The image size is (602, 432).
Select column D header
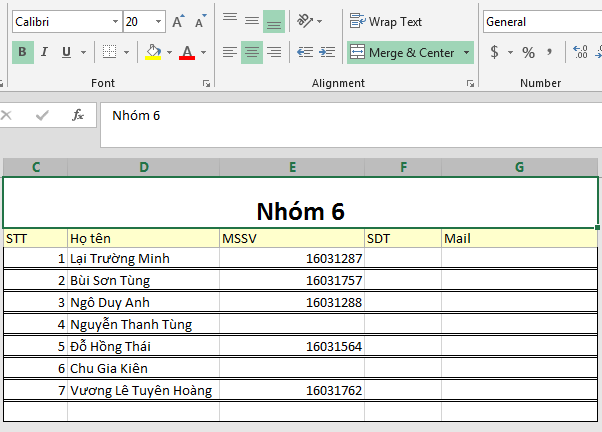point(144,167)
